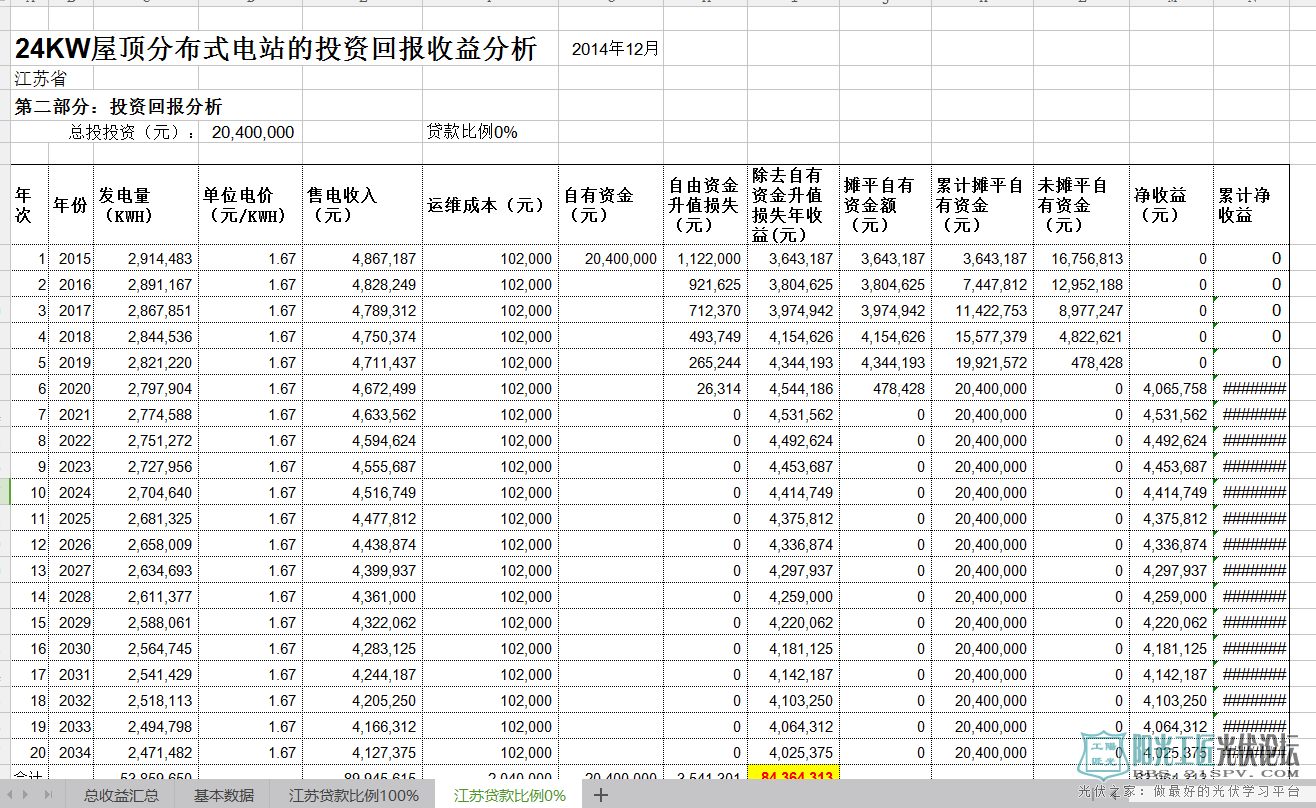Select the 总投投资（元） label cell
The height and width of the screenshot is (808, 1316).
(x=132, y=132)
